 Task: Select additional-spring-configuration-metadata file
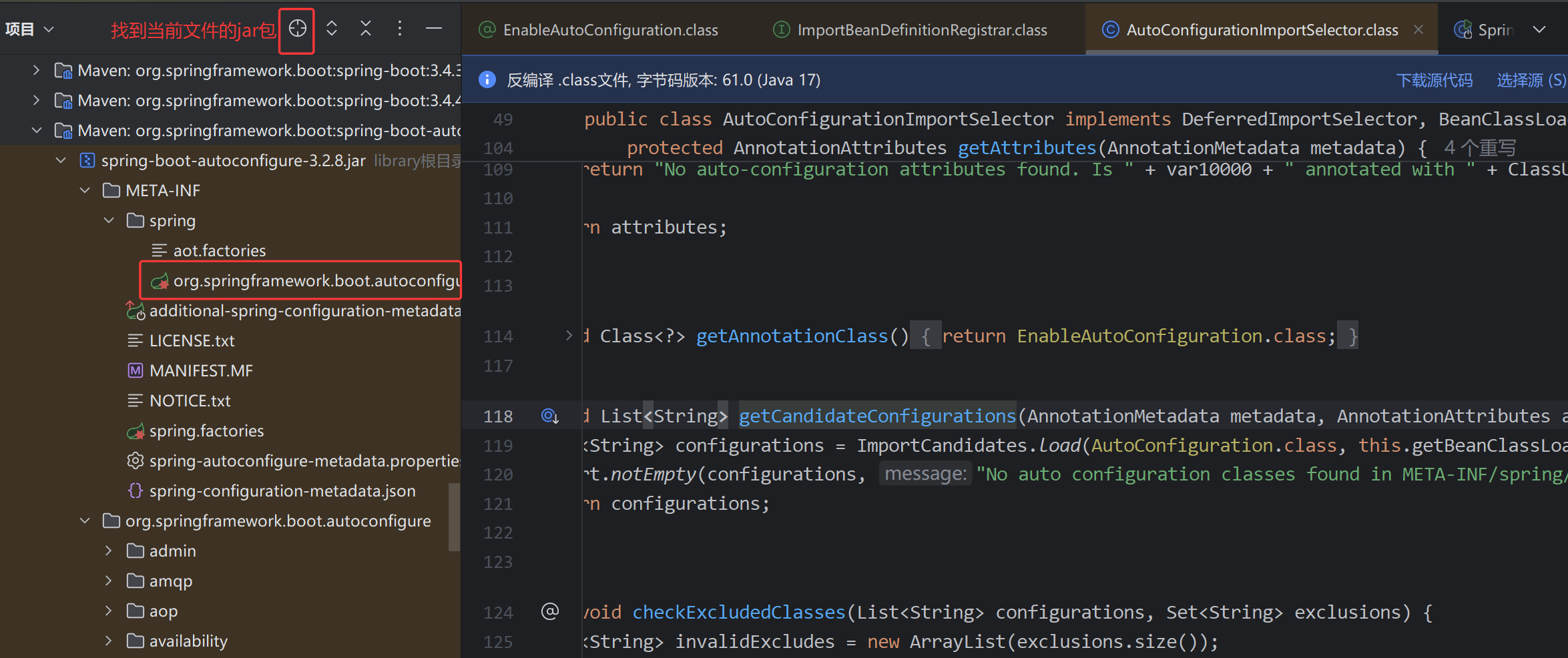(304, 310)
